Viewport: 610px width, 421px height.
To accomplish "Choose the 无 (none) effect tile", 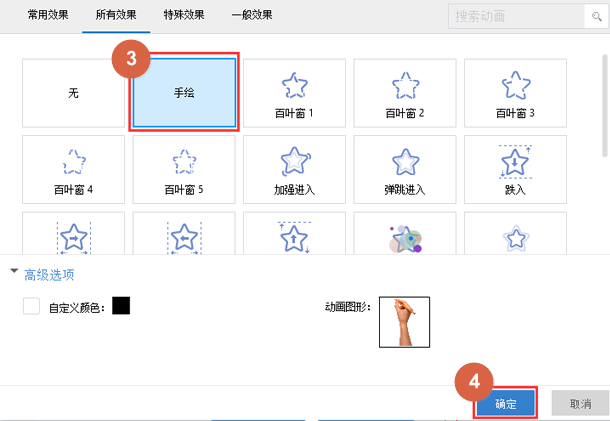I will coord(73,93).
